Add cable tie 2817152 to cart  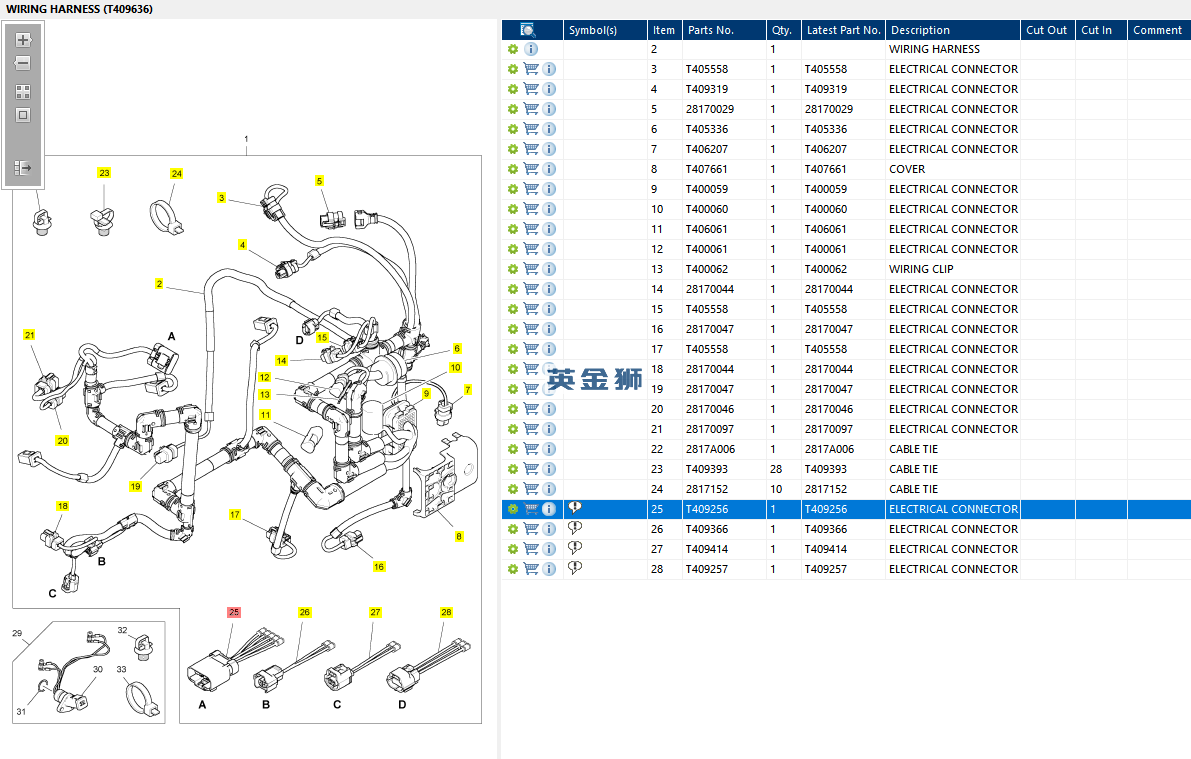pos(531,489)
